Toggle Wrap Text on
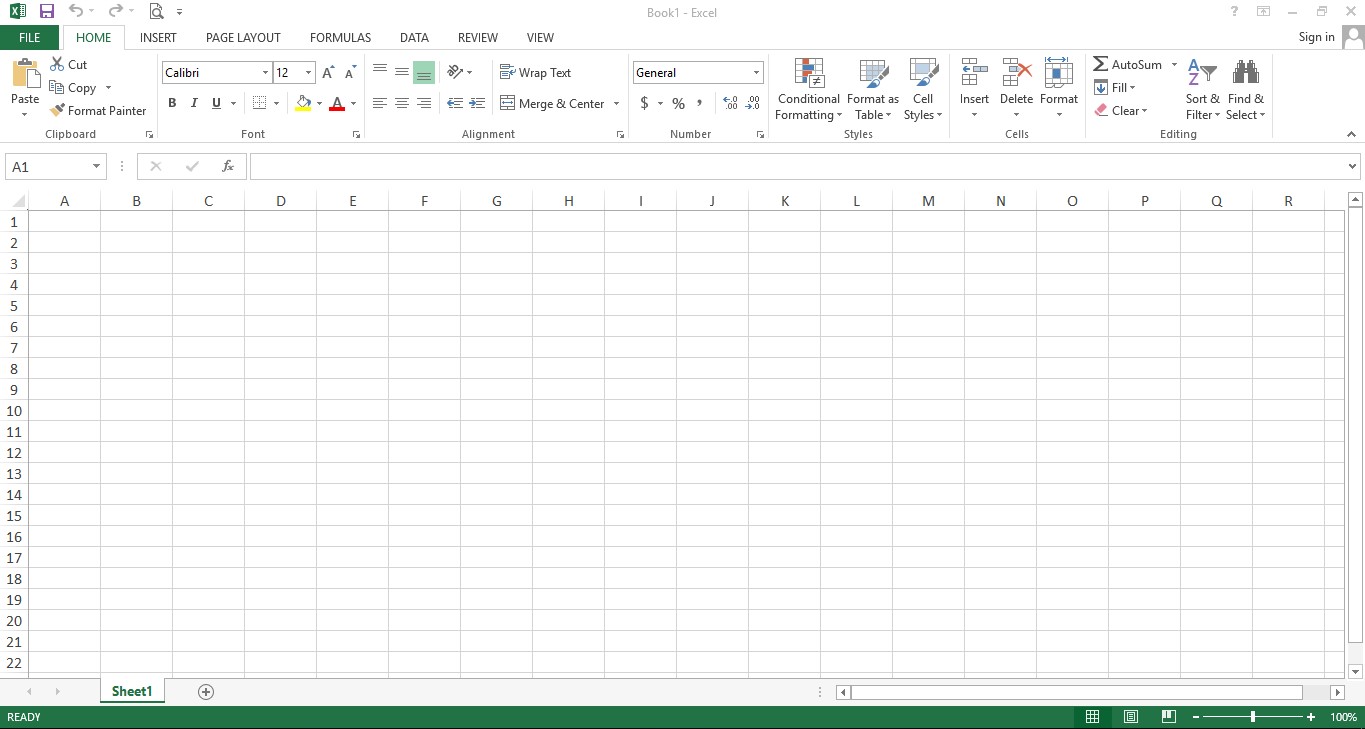1365x729 pixels. (x=535, y=73)
